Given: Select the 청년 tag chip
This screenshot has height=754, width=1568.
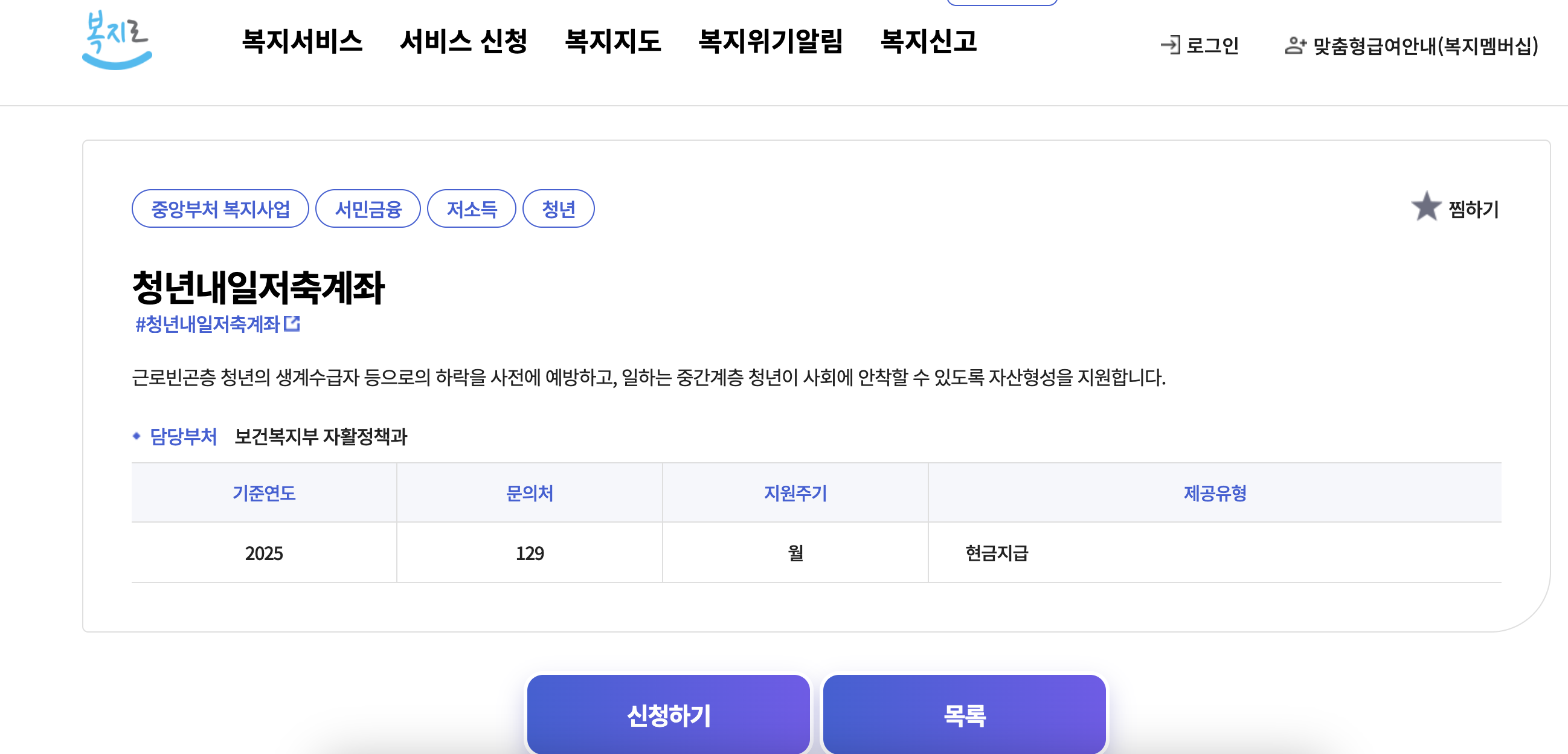Looking at the screenshot, I should click(558, 208).
